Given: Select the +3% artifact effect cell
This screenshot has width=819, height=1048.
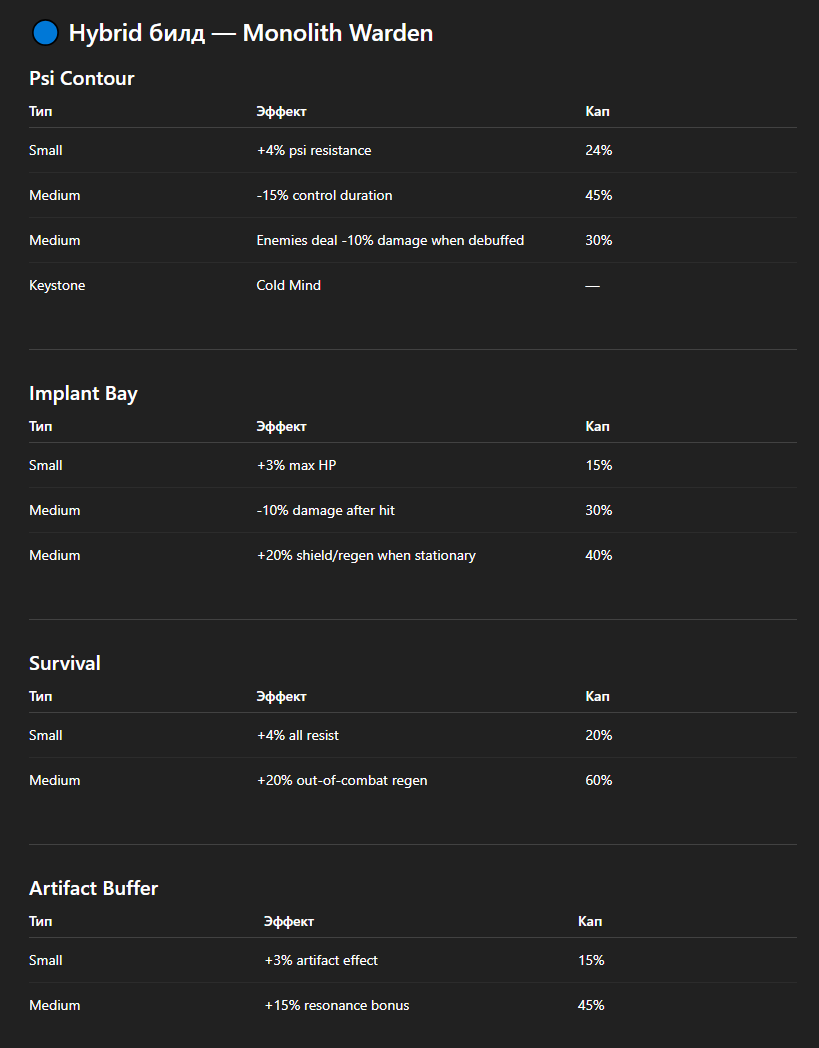Looking at the screenshot, I should (x=321, y=960).
